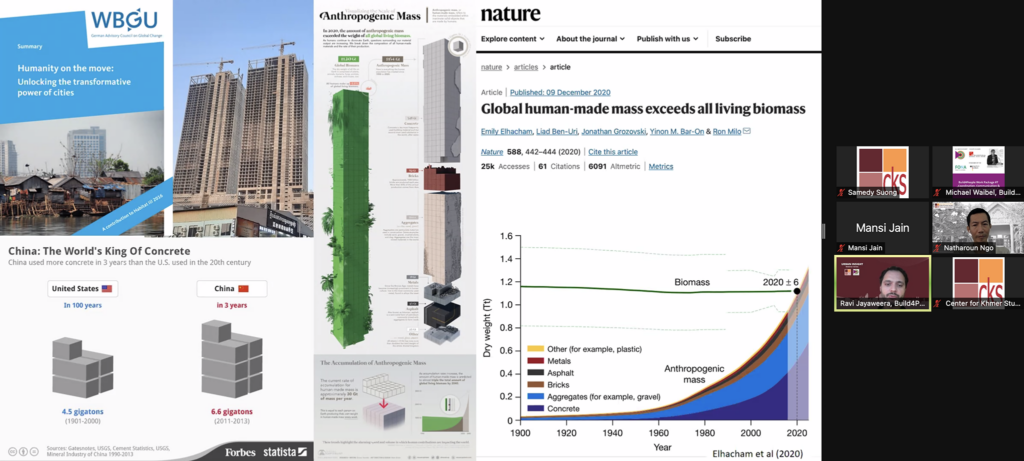Click the statista arrow emblem beside the wordmark
This screenshot has height=461, width=1024.
coord(302,452)
